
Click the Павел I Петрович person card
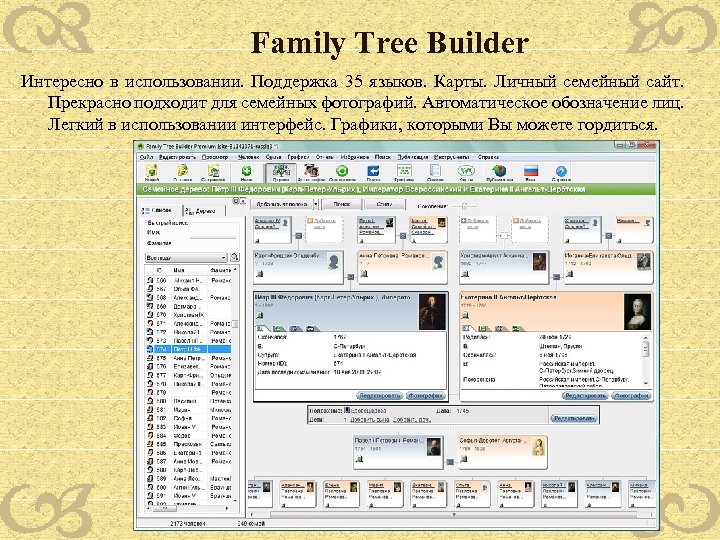pos(398,452)
